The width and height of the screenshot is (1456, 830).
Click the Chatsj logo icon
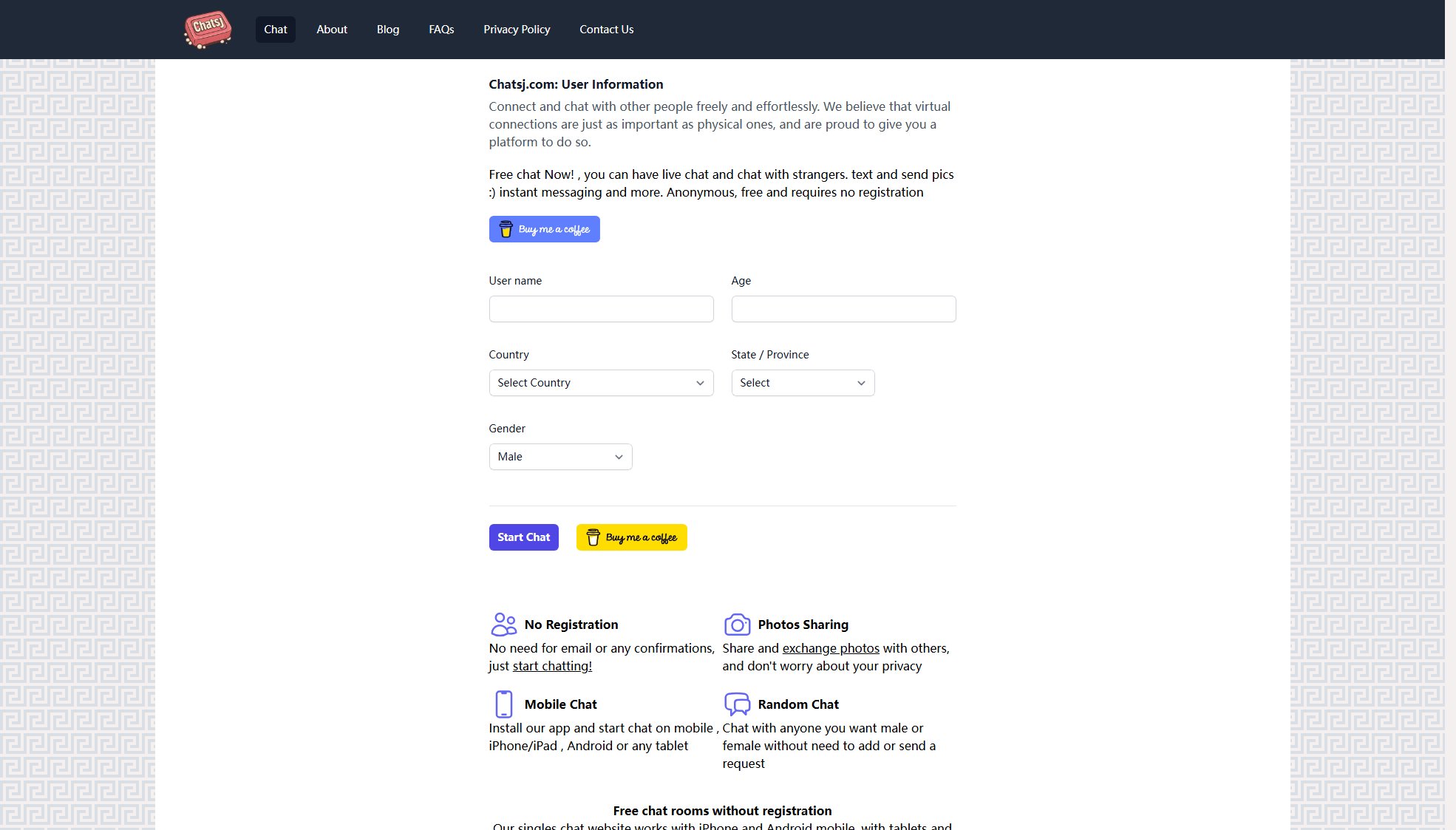point(208,30)
